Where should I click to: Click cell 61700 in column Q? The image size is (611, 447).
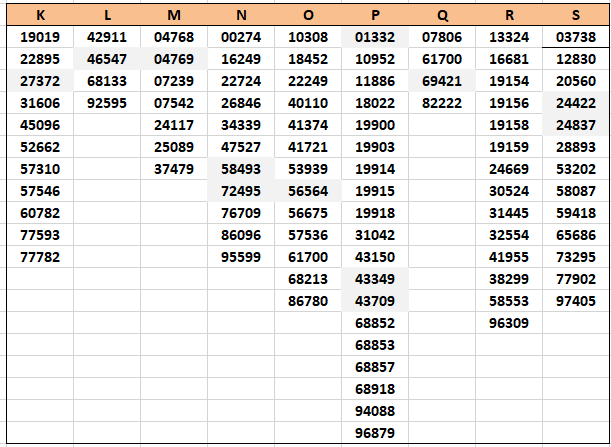442,59
